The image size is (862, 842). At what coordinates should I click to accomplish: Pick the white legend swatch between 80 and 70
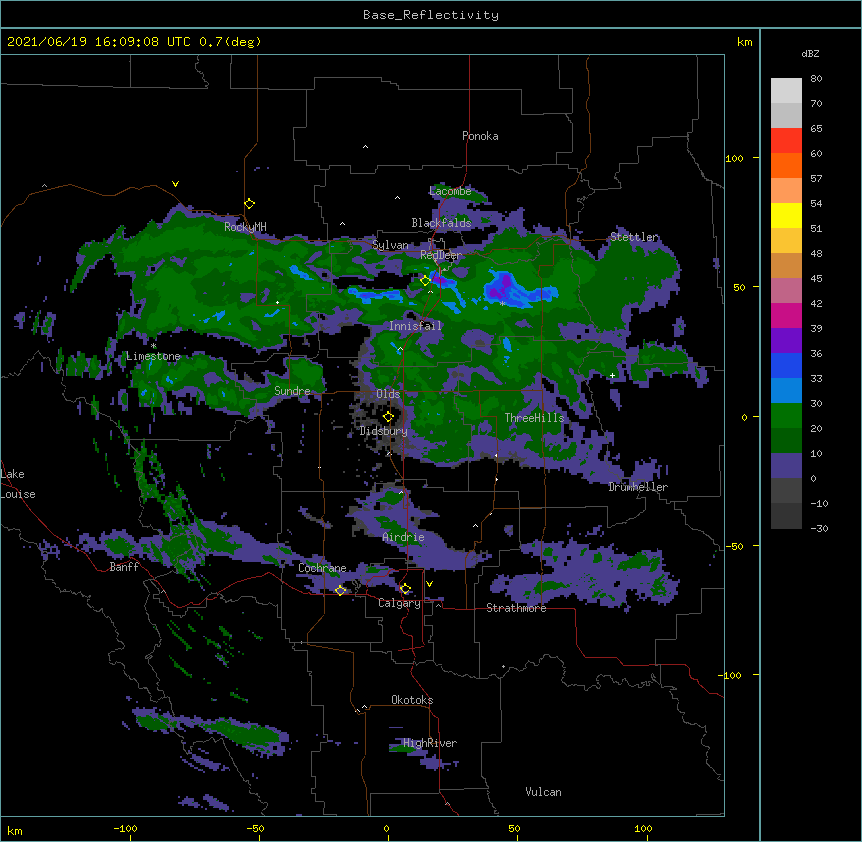click(x=786, y=91)
